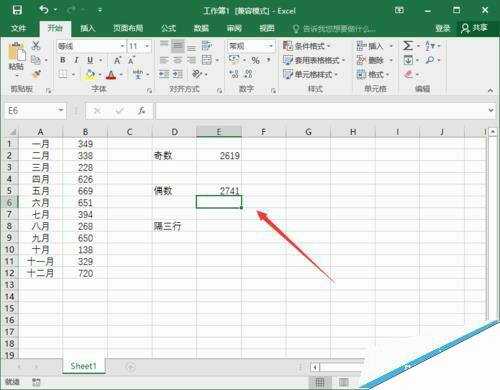Click the Undo arrow icon
Viewport: 500px width, 390px height.
coord(44,10)
